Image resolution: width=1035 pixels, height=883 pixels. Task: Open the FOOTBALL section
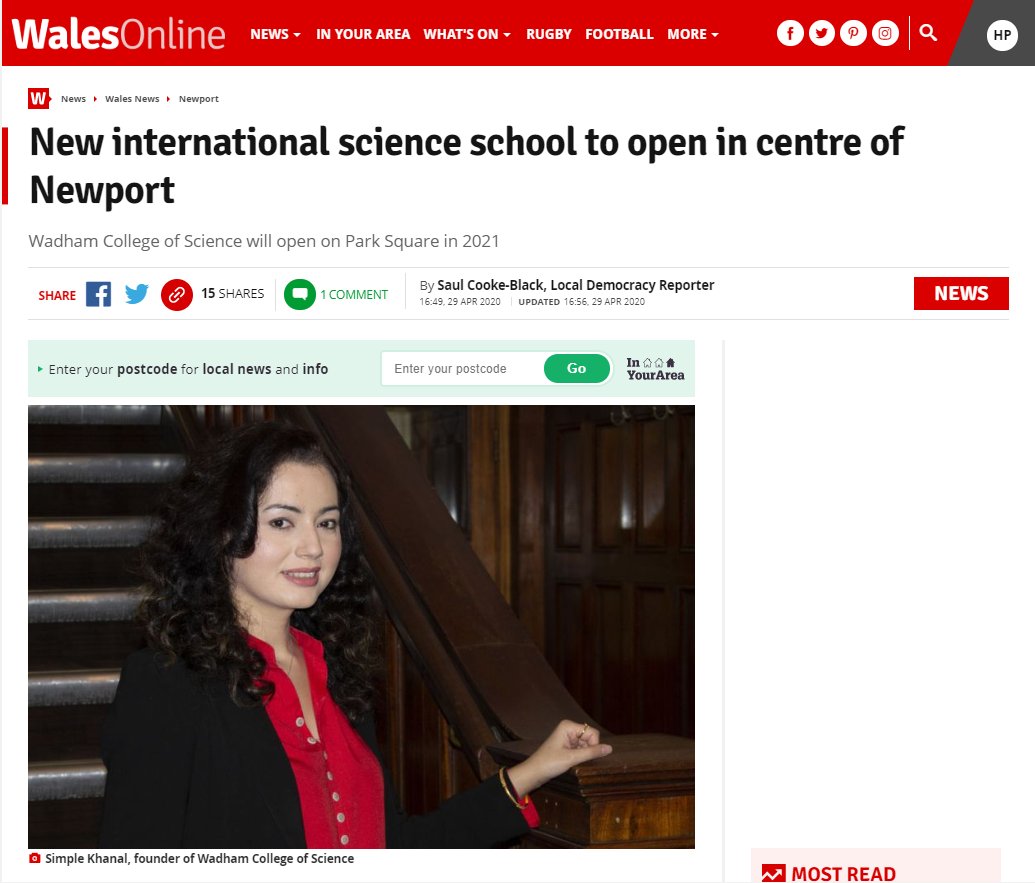618,34
